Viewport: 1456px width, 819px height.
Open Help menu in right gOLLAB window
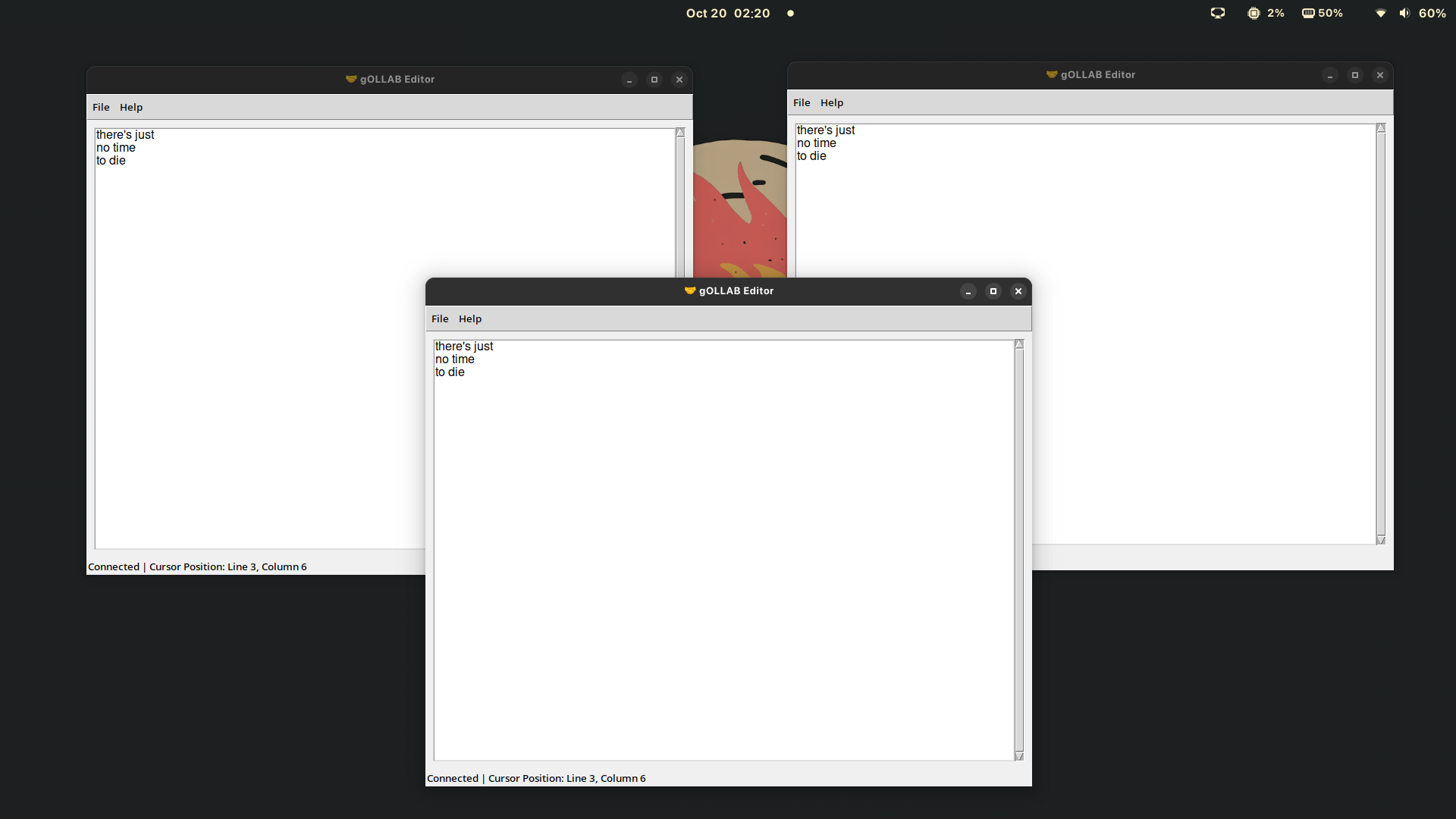[832, 102]
